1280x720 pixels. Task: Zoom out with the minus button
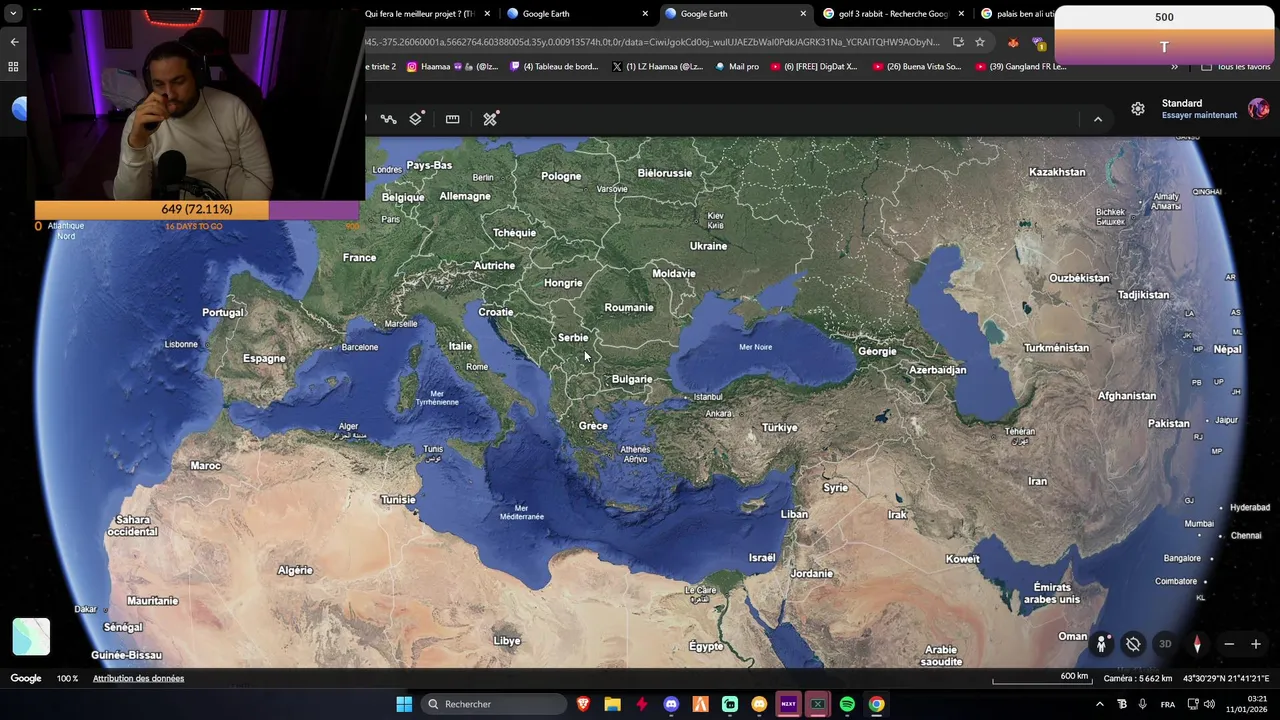(x=1229, y=644)
